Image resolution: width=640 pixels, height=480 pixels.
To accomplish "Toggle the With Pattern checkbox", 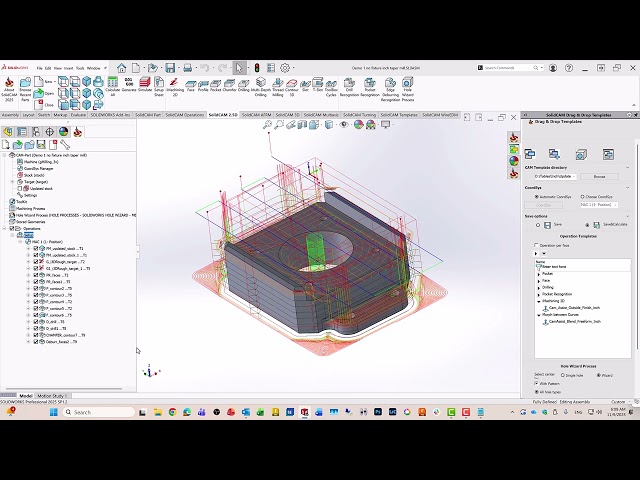I will [x=536, y=384].
